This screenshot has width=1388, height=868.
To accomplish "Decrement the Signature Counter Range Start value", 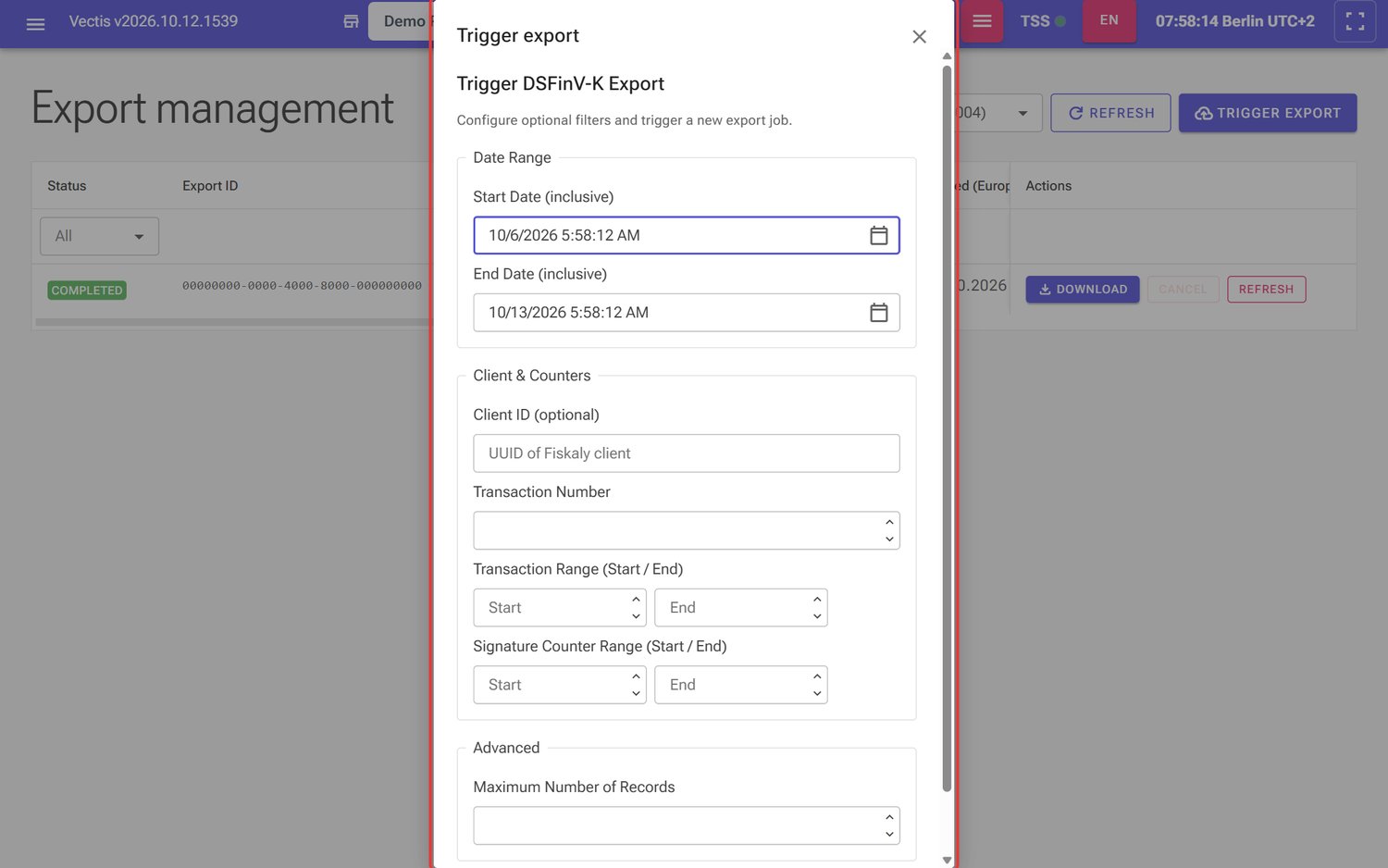I will click(x=636, y=693).
